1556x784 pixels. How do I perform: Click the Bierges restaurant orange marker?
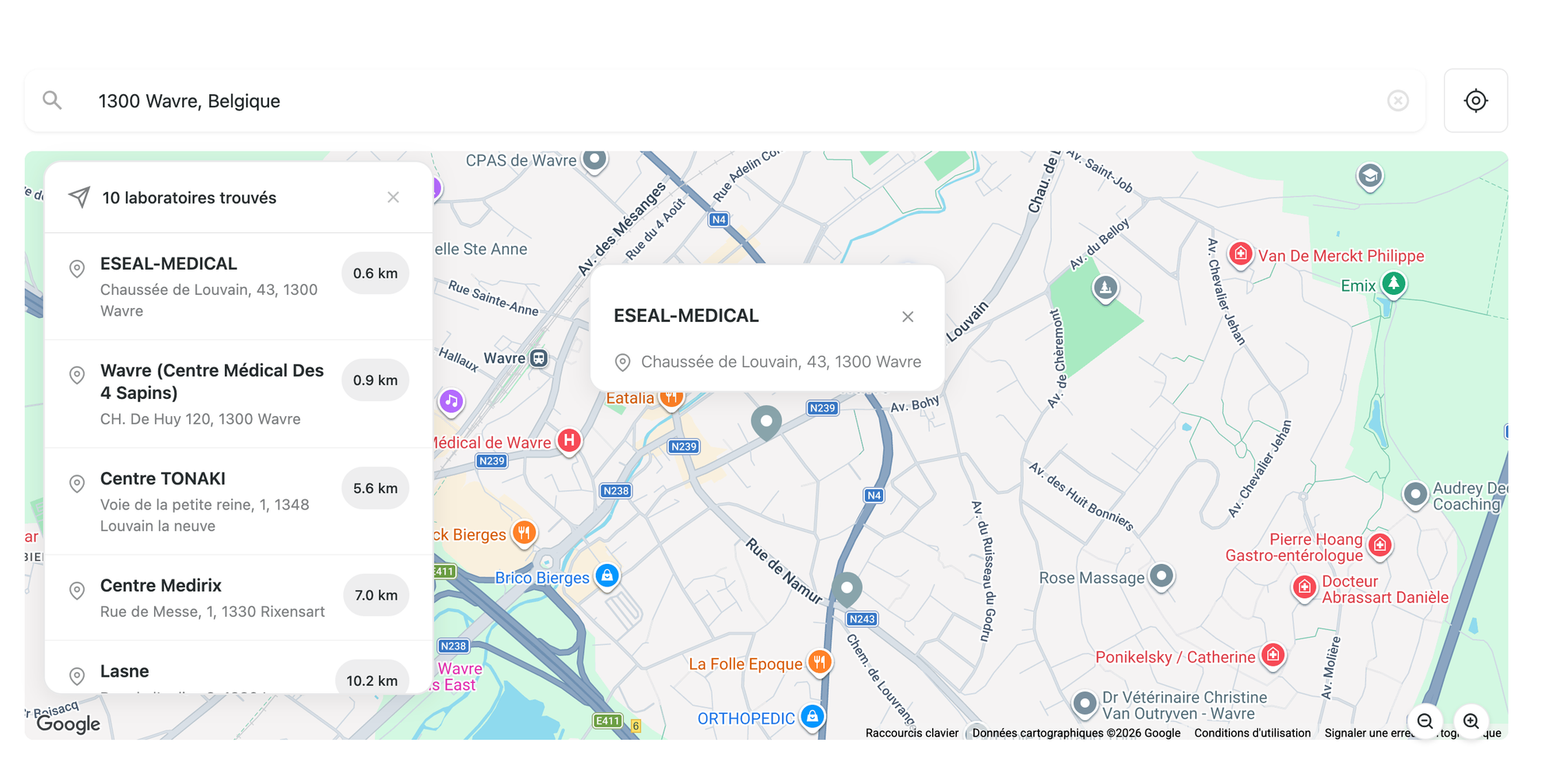(x=524, y=534)
